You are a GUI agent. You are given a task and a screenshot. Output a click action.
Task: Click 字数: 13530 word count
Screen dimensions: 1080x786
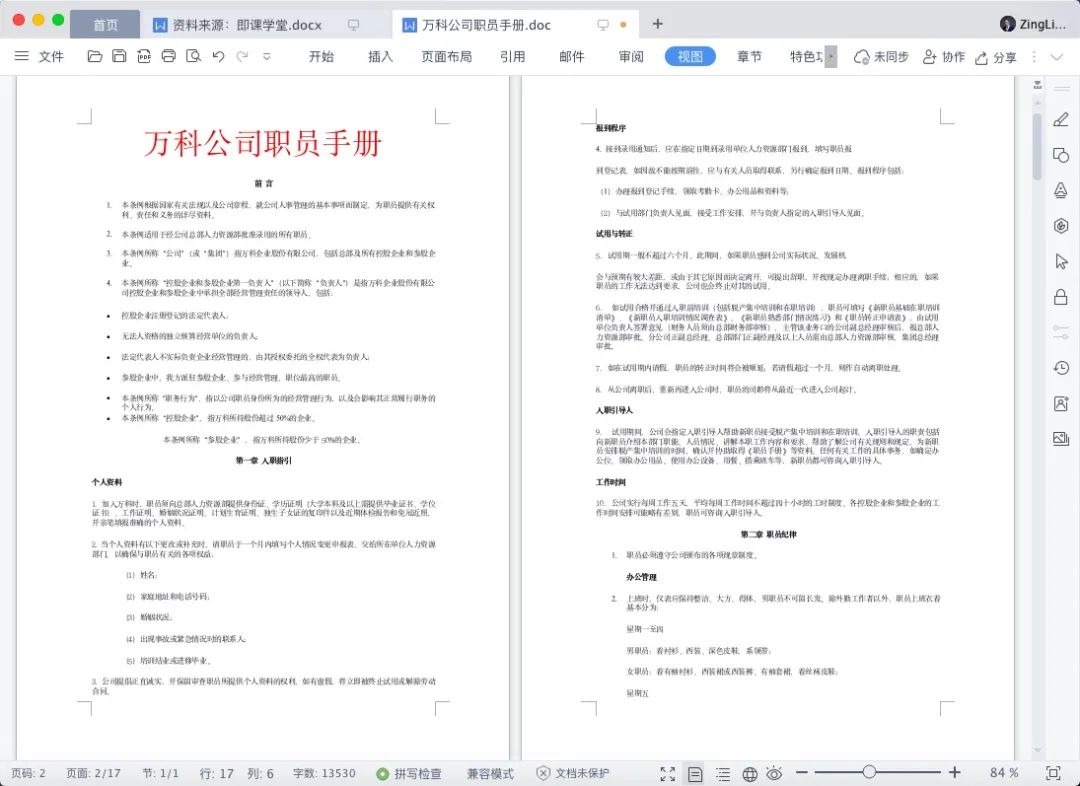tap(324, 774)
